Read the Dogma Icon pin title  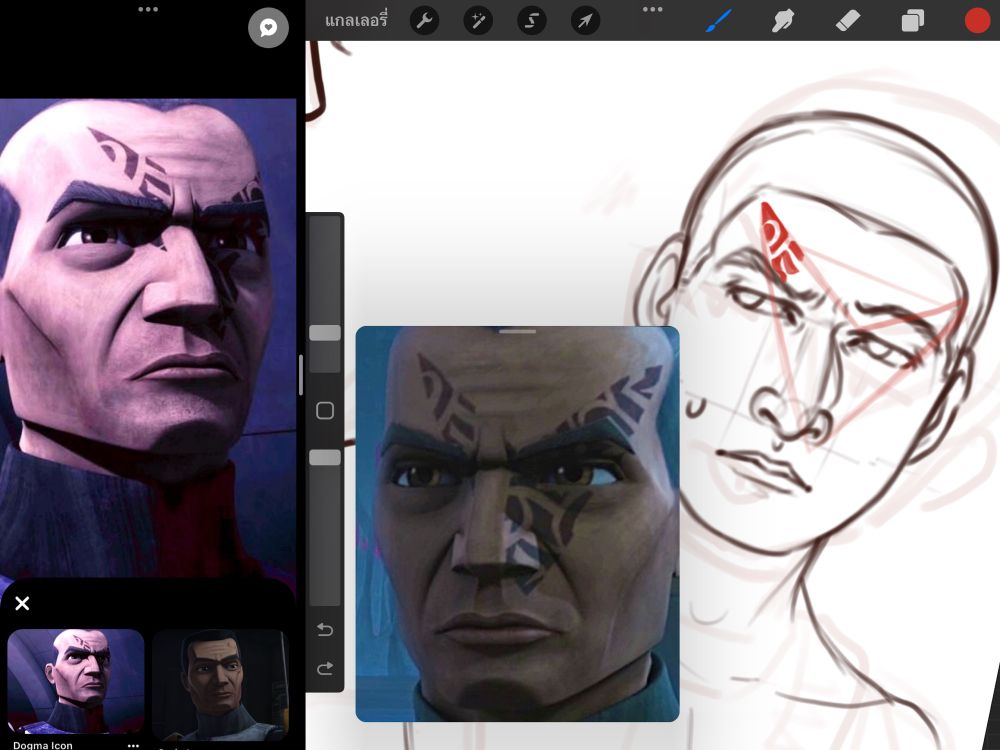(x=43, y=745)
